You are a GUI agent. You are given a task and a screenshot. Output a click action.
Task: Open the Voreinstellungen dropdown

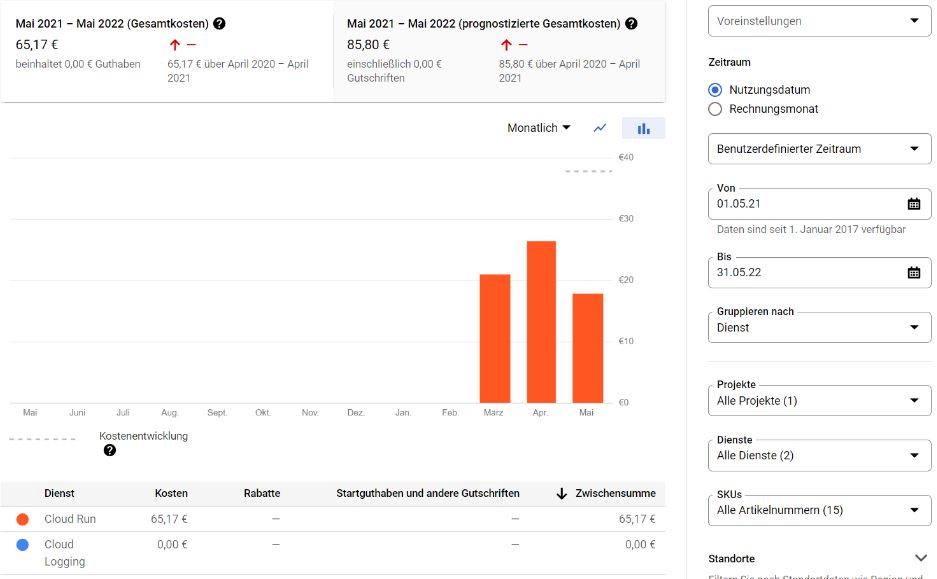click(x=819, y=21)
